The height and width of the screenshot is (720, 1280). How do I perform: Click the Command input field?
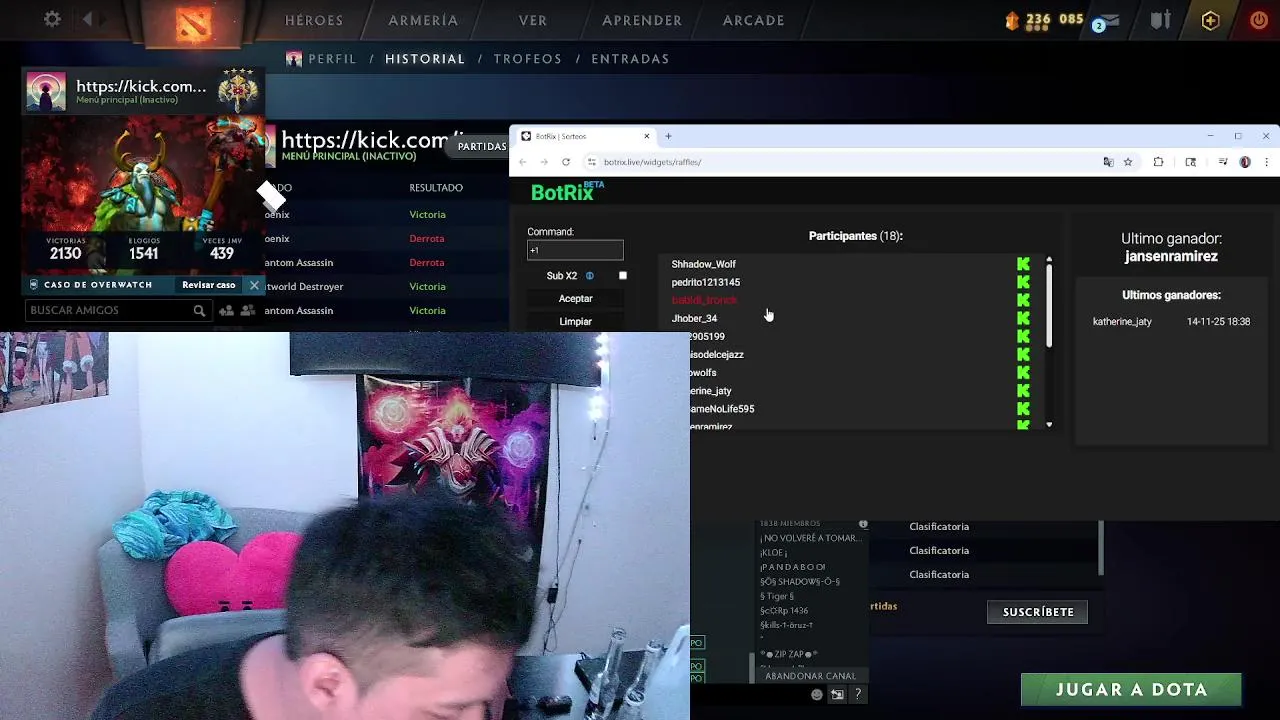coord(575,250)
